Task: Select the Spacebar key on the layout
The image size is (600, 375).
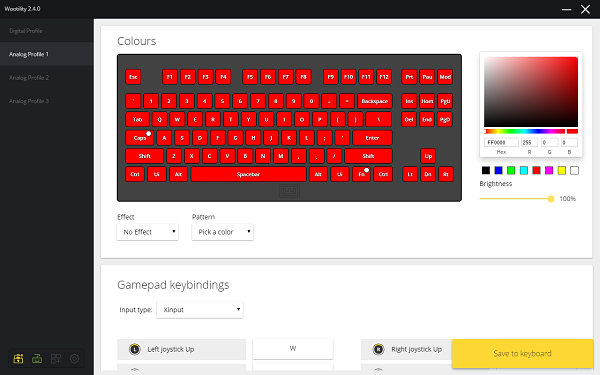Action: click(x=248, y=174)
